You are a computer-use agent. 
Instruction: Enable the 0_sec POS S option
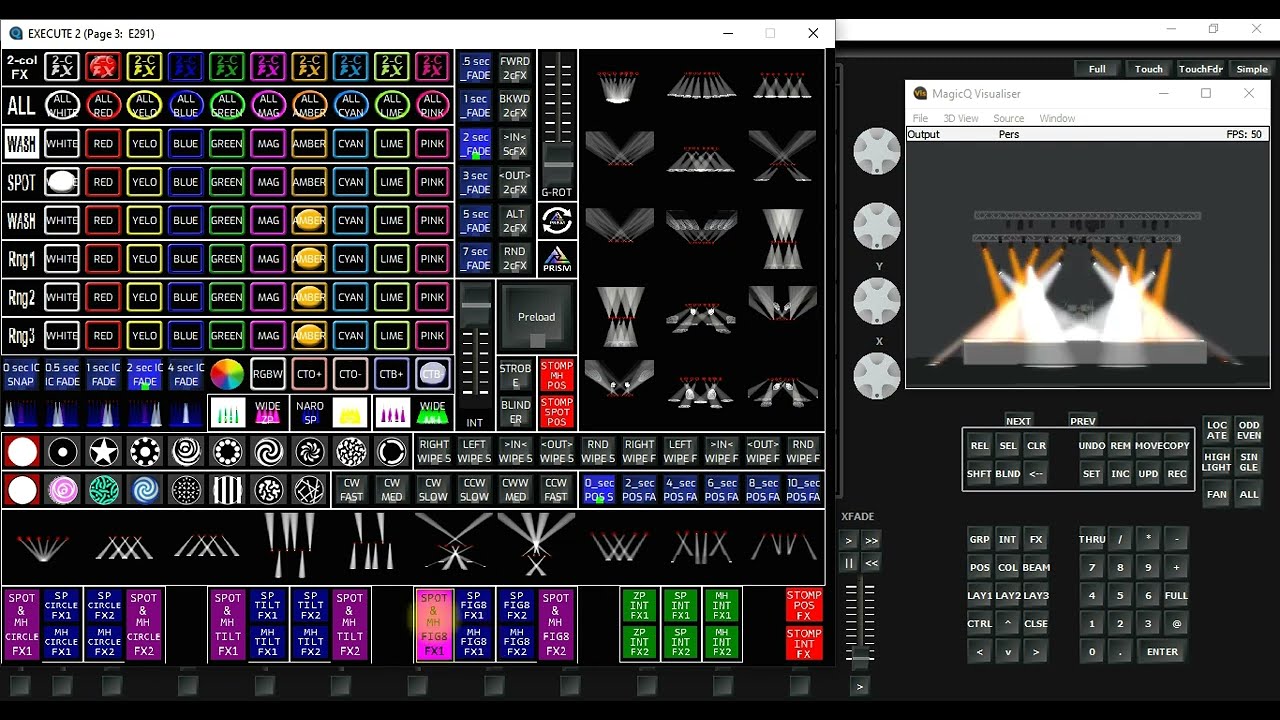(x=599, y=490)
